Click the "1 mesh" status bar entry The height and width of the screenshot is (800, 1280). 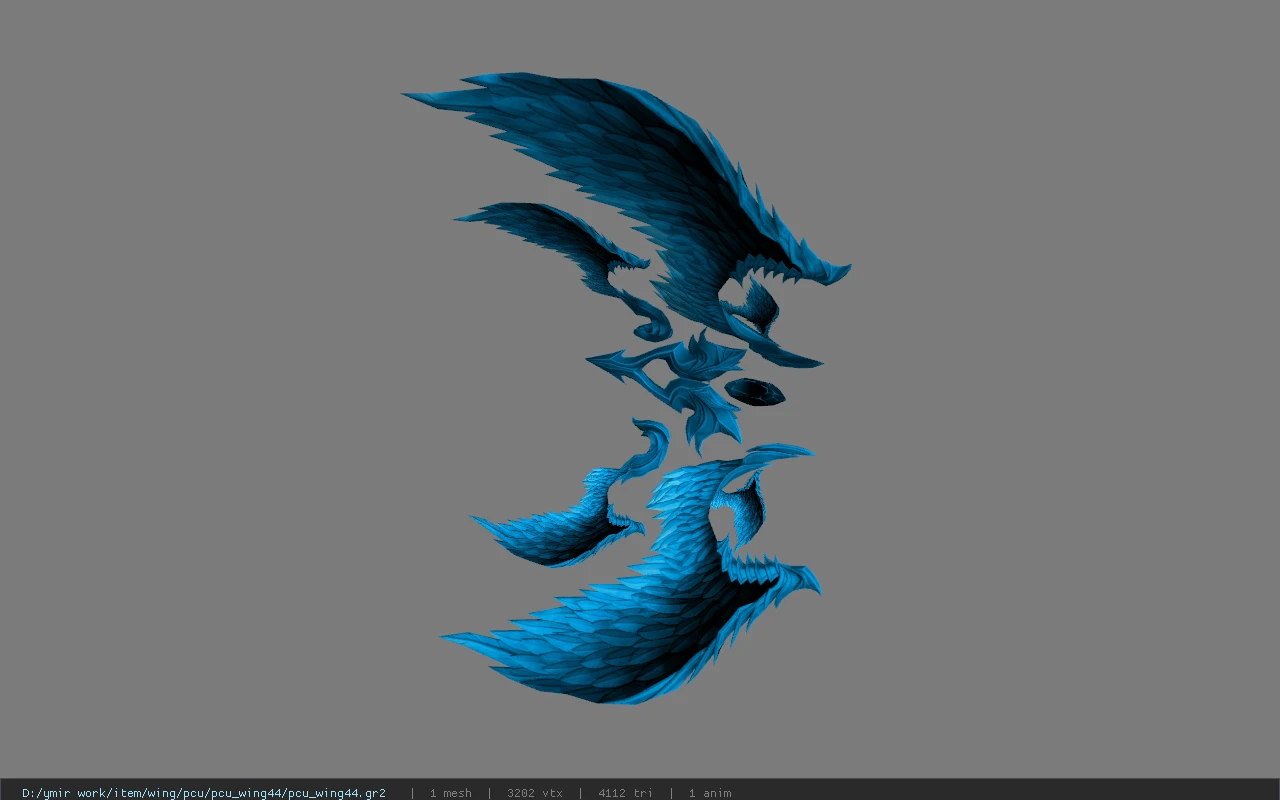tap(451, 793)
